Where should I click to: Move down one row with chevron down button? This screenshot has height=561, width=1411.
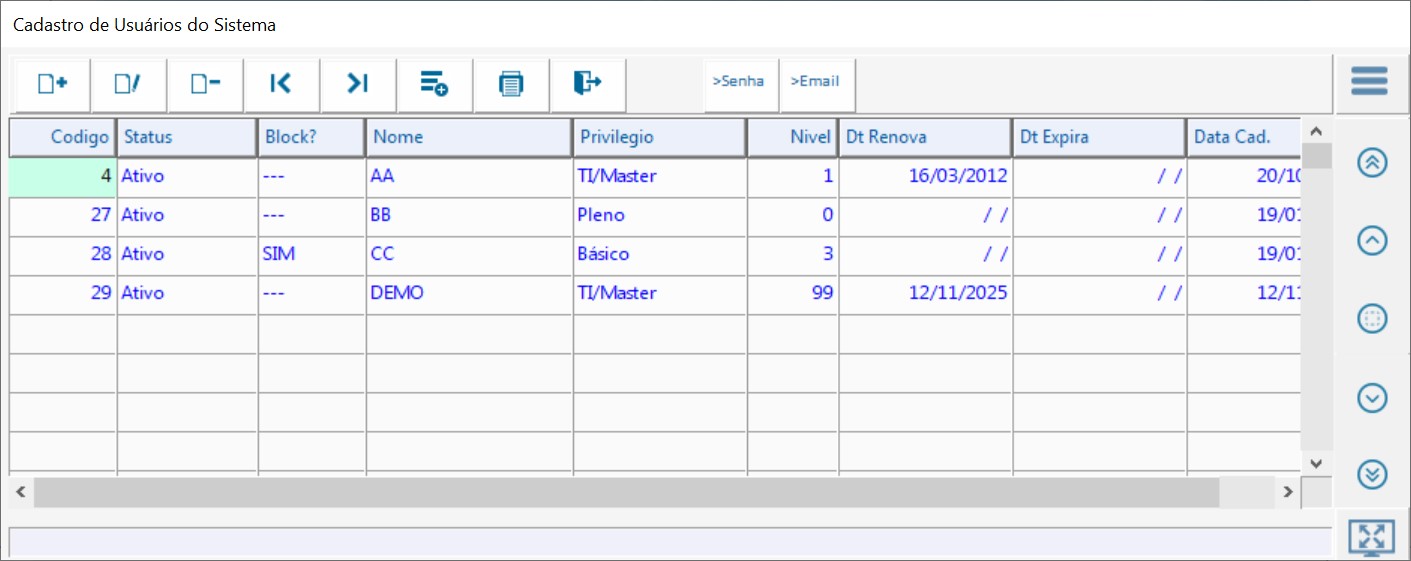(1372, 398)
